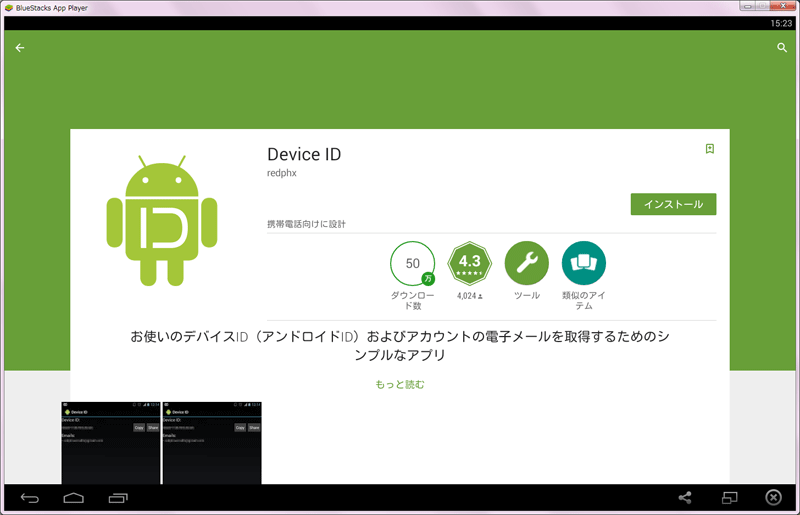This screenshot has width=800, height=515.
Task: Click the BlueStacks App Player title bar icon
Action: coord(9,8)
